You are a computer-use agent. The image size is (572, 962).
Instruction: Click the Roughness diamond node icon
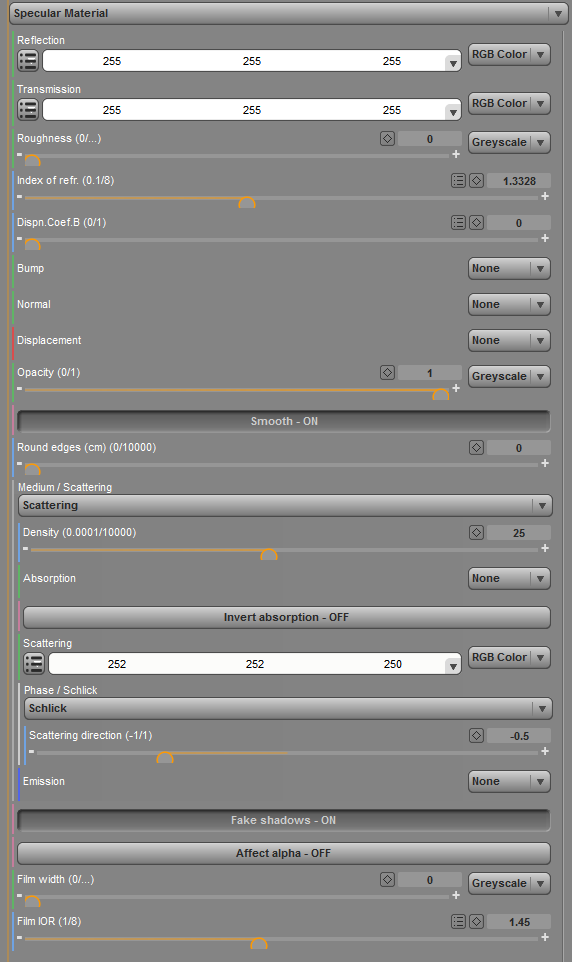point(387,139)
